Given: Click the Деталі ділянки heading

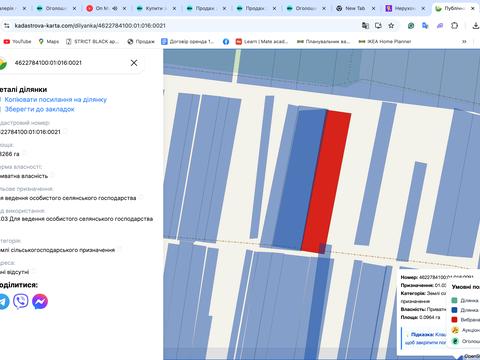Looking at the screenshot, I should (x=23, y=89).
